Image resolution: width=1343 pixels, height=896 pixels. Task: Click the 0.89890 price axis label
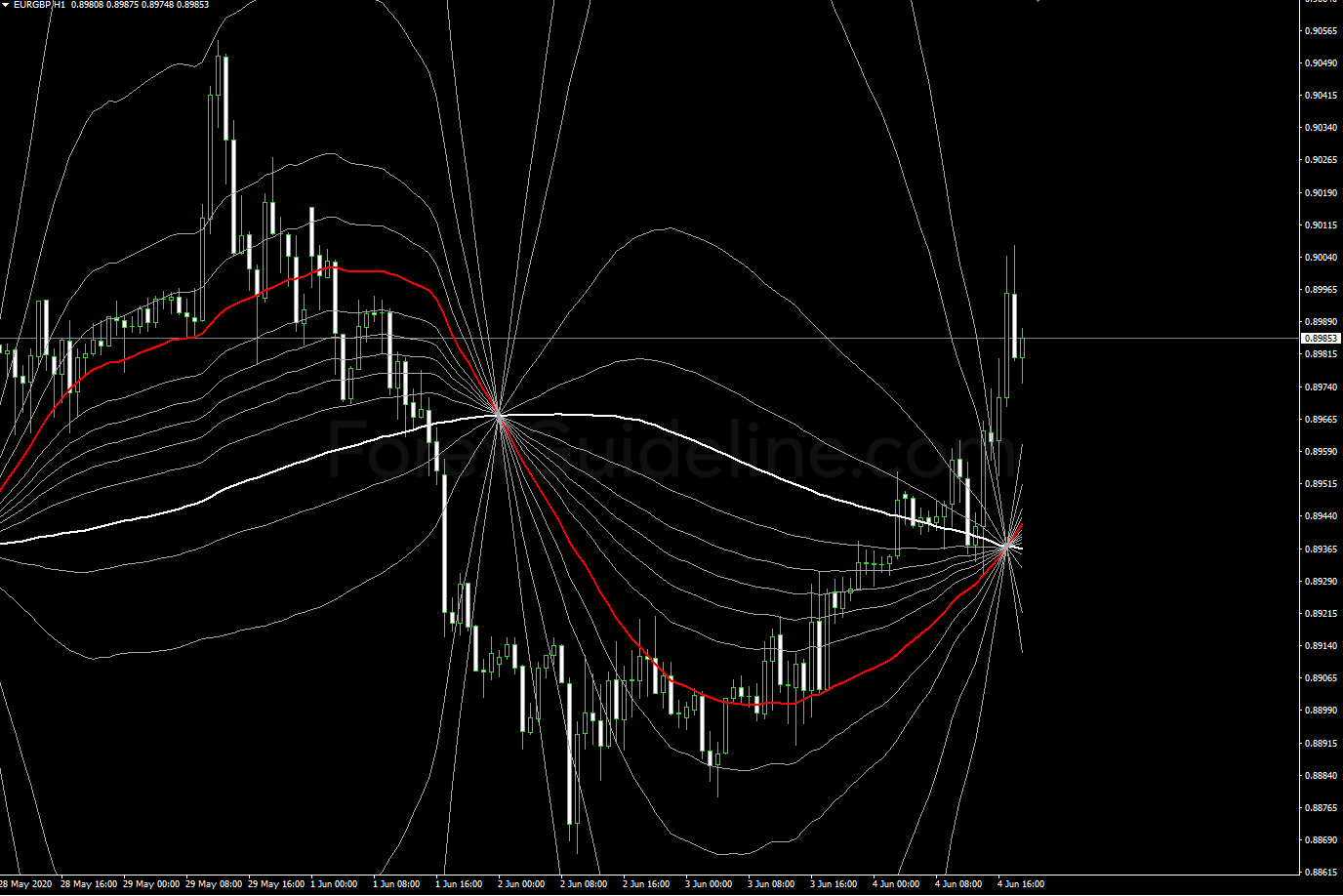[1322, 322]
